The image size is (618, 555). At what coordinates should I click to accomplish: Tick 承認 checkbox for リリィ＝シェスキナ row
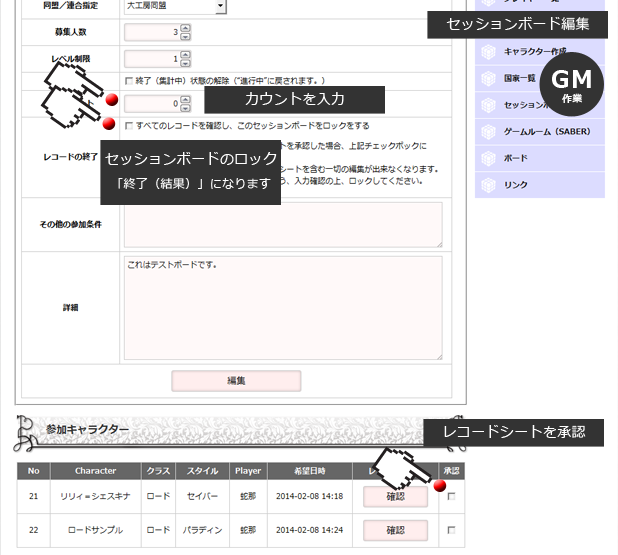451,496
